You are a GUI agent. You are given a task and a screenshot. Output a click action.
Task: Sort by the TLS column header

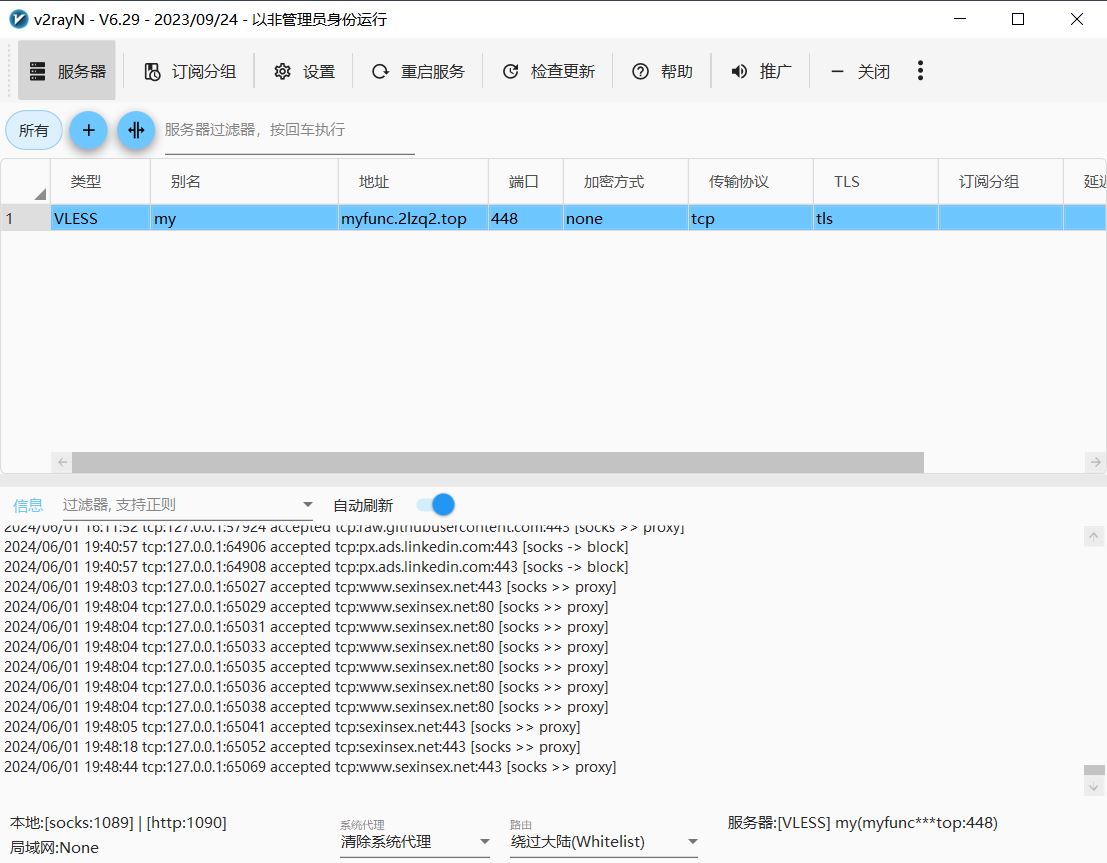(x=876, y=181)
